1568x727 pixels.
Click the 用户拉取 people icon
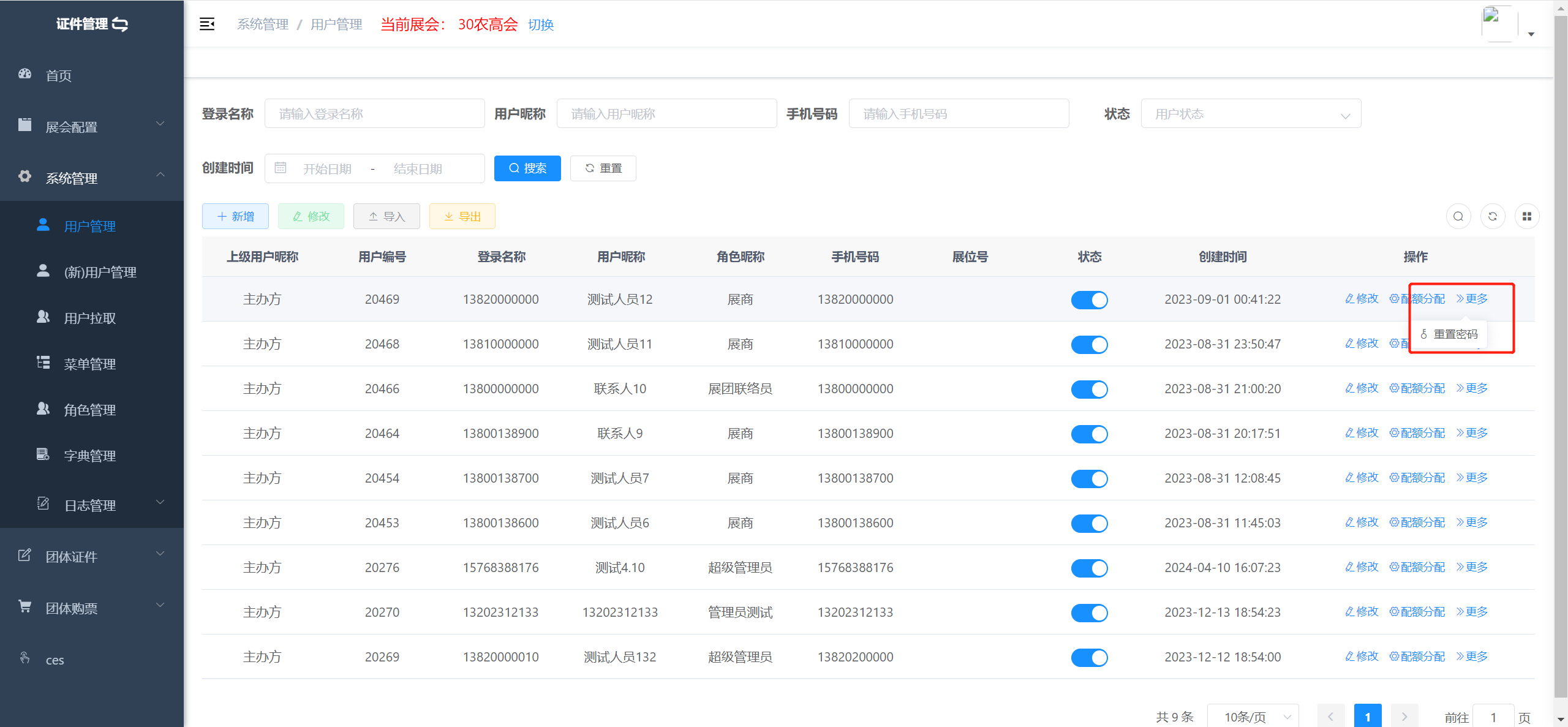43,317
